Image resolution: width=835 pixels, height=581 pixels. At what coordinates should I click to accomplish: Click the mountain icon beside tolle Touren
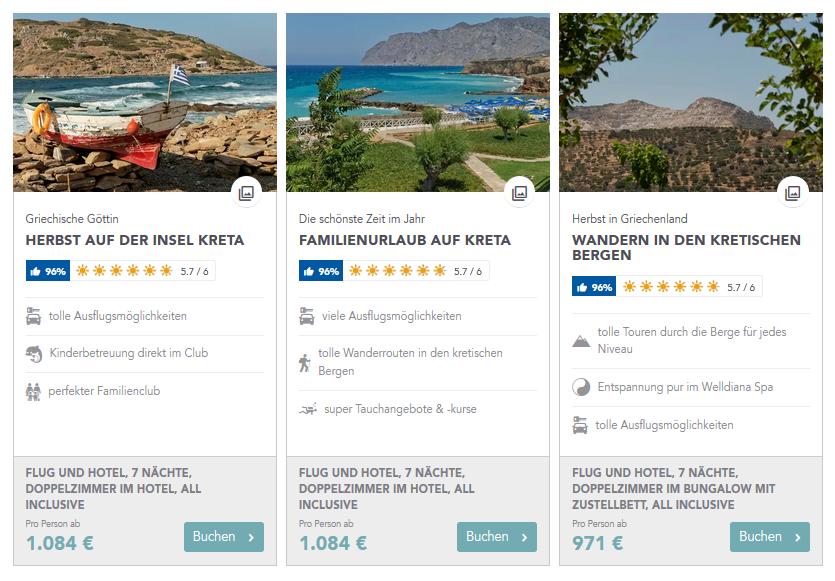coord(581,341)
